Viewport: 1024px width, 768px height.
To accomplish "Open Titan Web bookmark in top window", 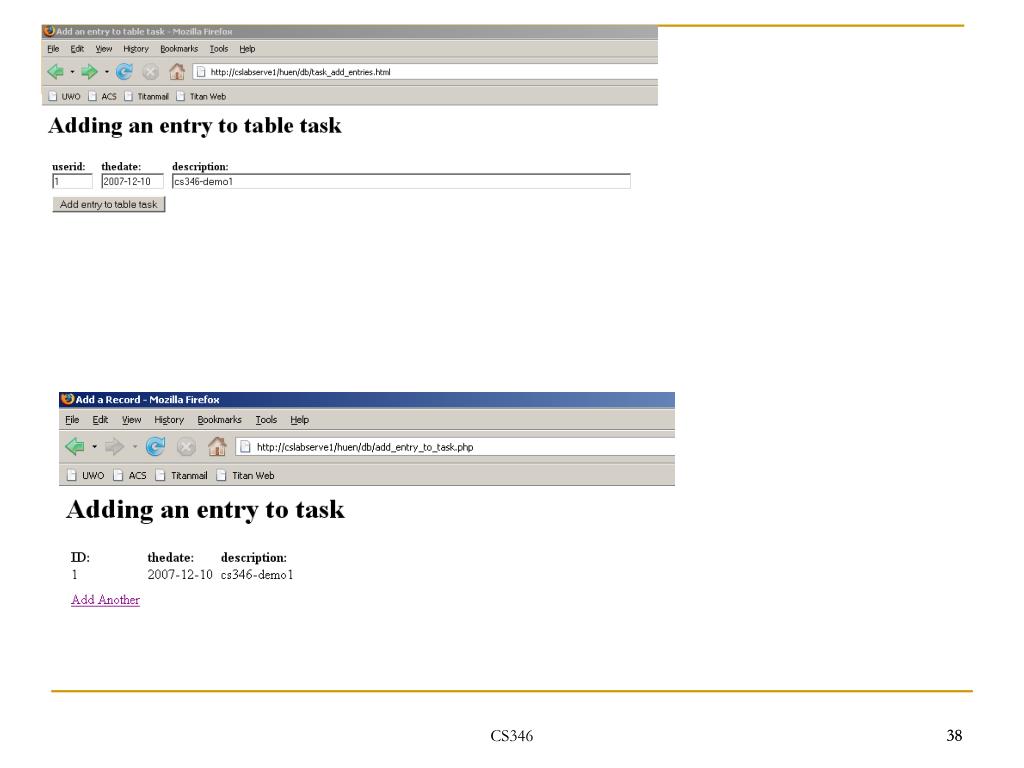I will pyautogui.click(x=201, y=97).
